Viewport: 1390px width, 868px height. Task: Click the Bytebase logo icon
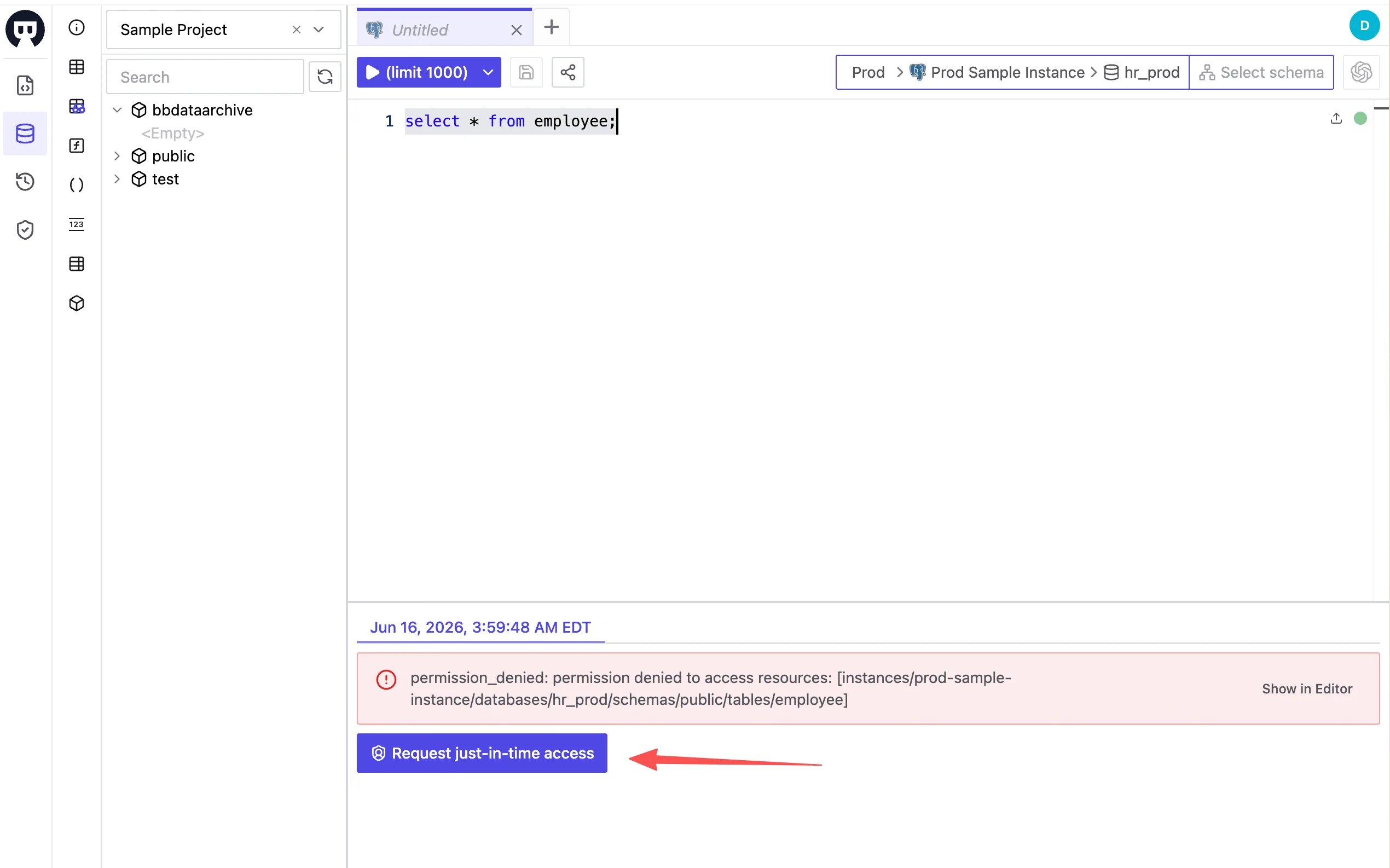(x=25, y=28)
